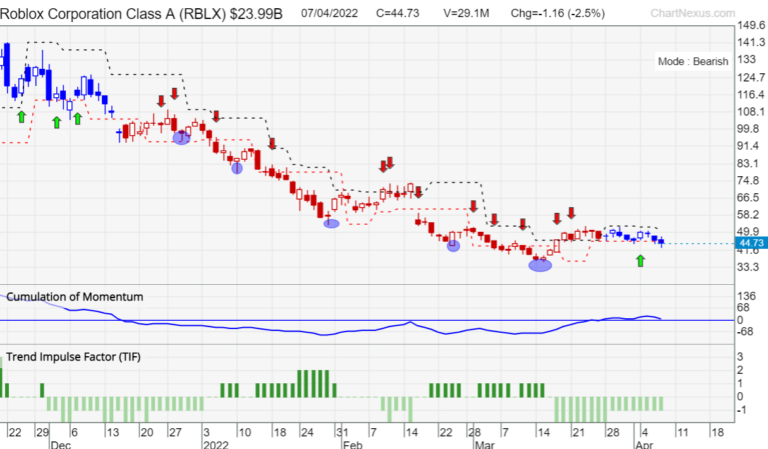
Task: Click the Cumulation of Momentum panel label
Action: coord(74,297)
